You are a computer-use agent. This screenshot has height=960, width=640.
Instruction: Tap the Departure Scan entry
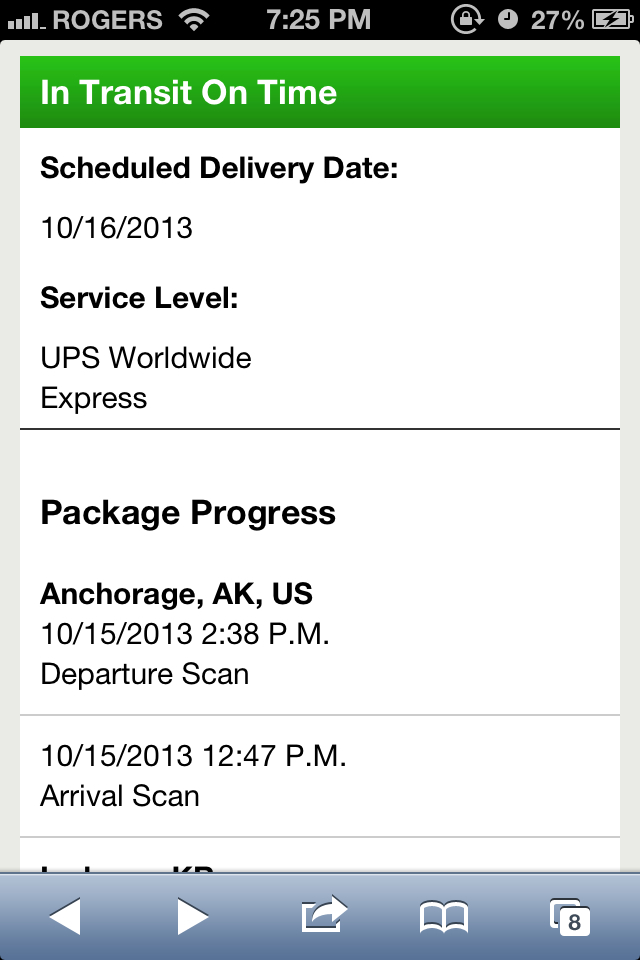(144, 674)
